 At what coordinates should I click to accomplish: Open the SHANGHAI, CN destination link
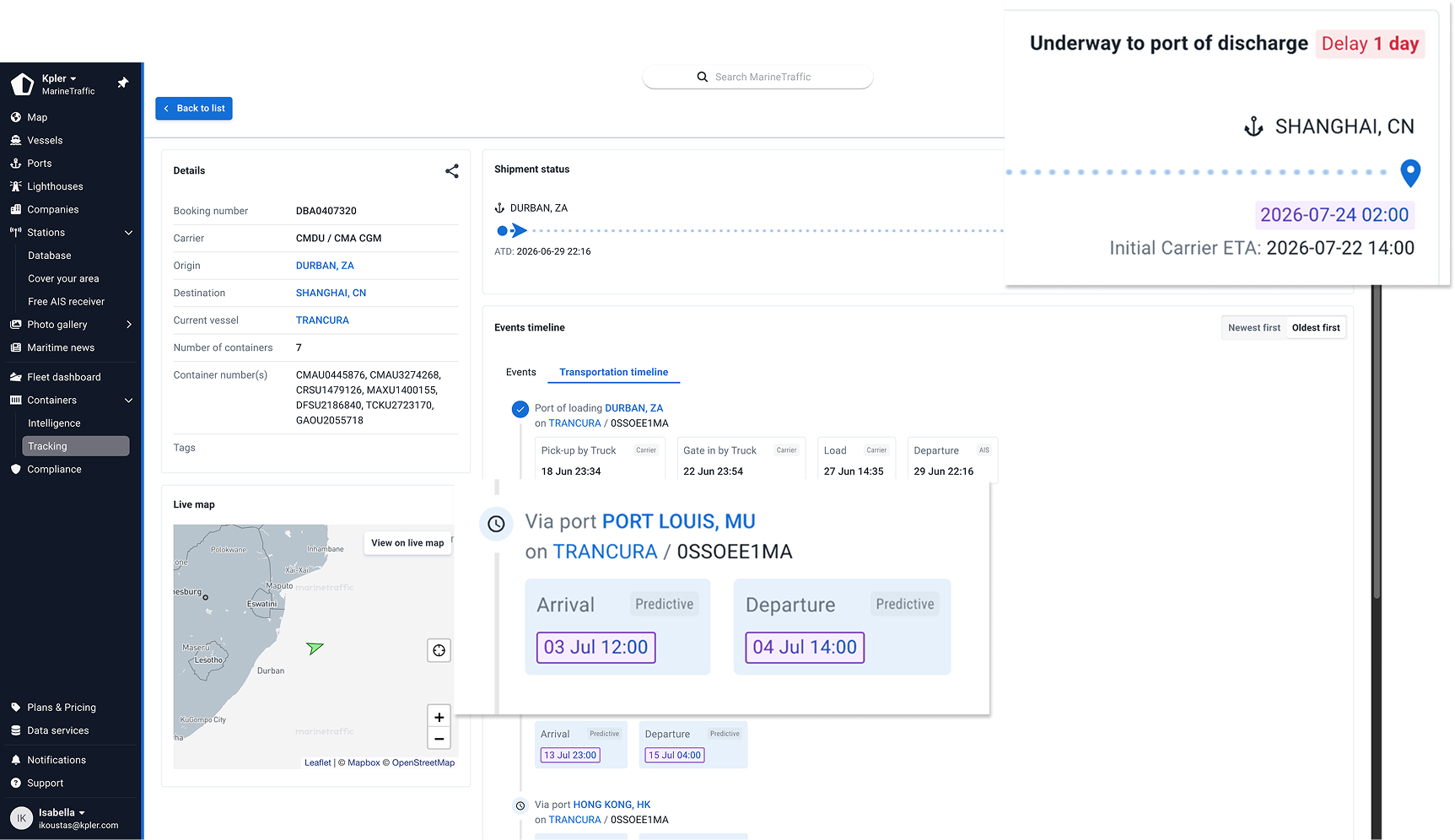pos(331,293)
